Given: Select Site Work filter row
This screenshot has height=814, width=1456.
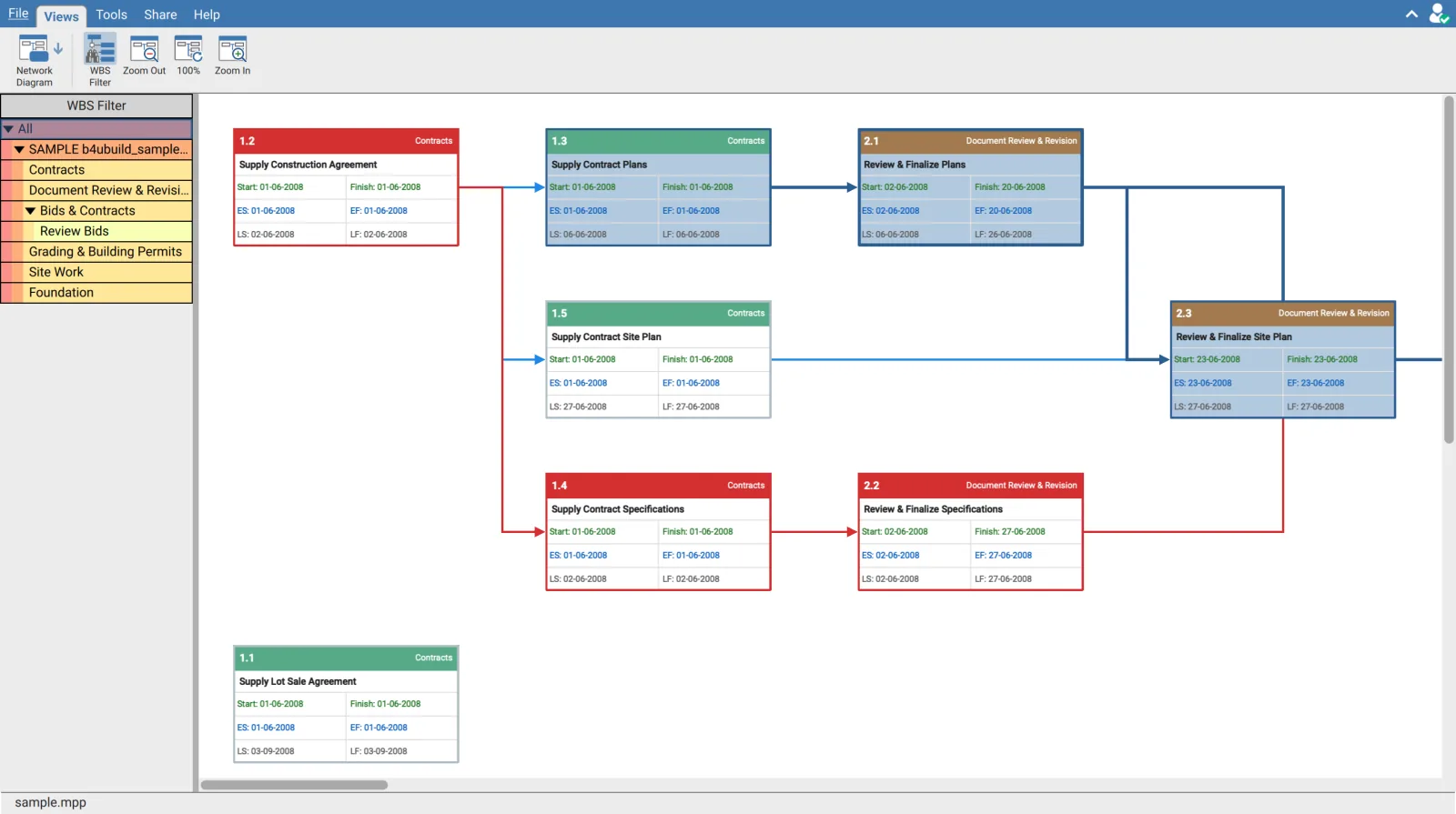Looking at the screenshot, I should (96, 272).
